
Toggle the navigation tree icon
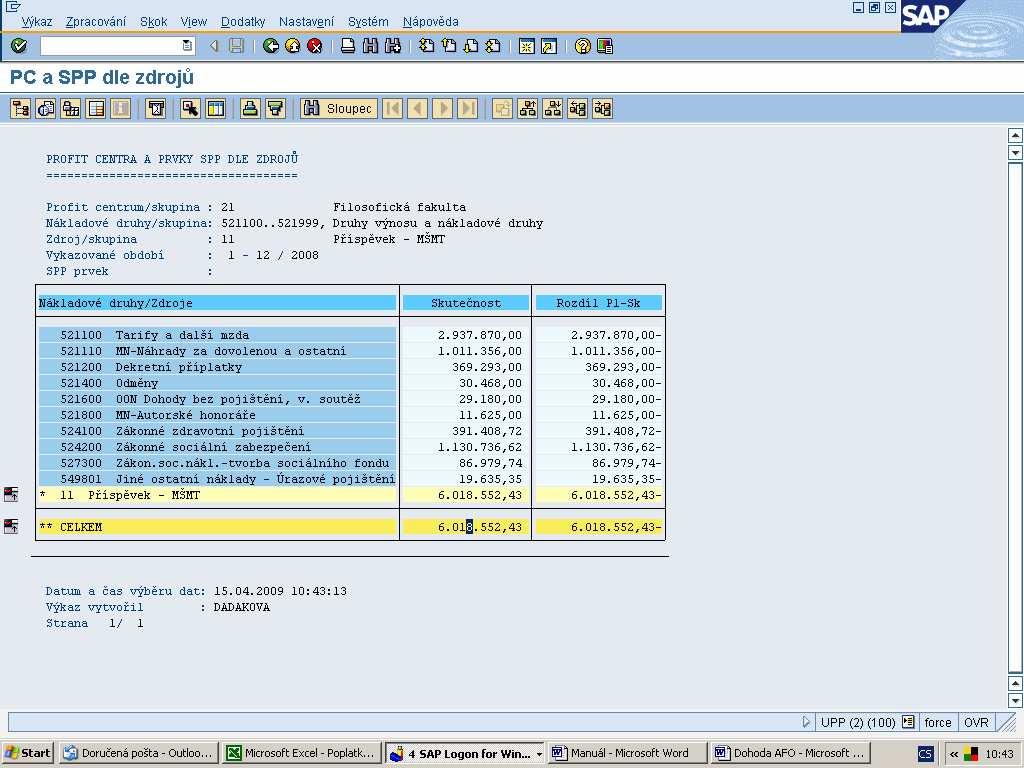pyautogui.click(x=20, y=108)
